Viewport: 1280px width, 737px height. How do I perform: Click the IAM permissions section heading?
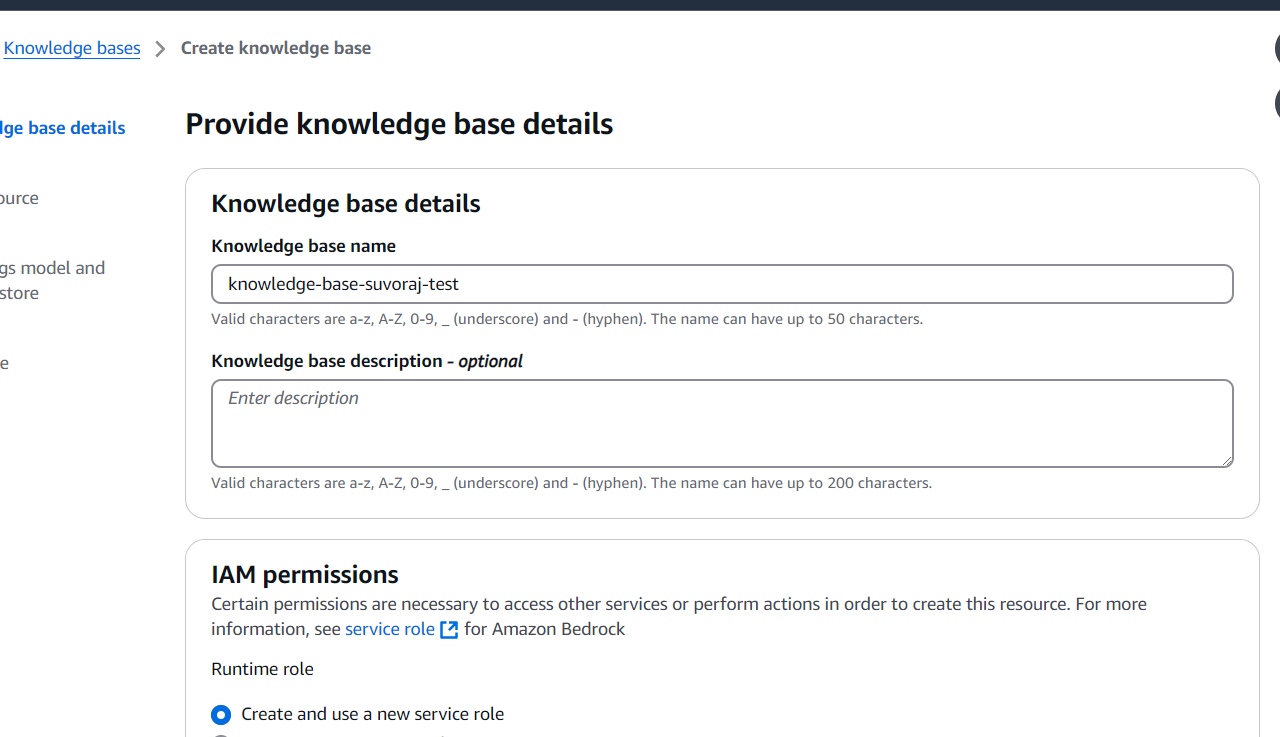tap(304, 574)
